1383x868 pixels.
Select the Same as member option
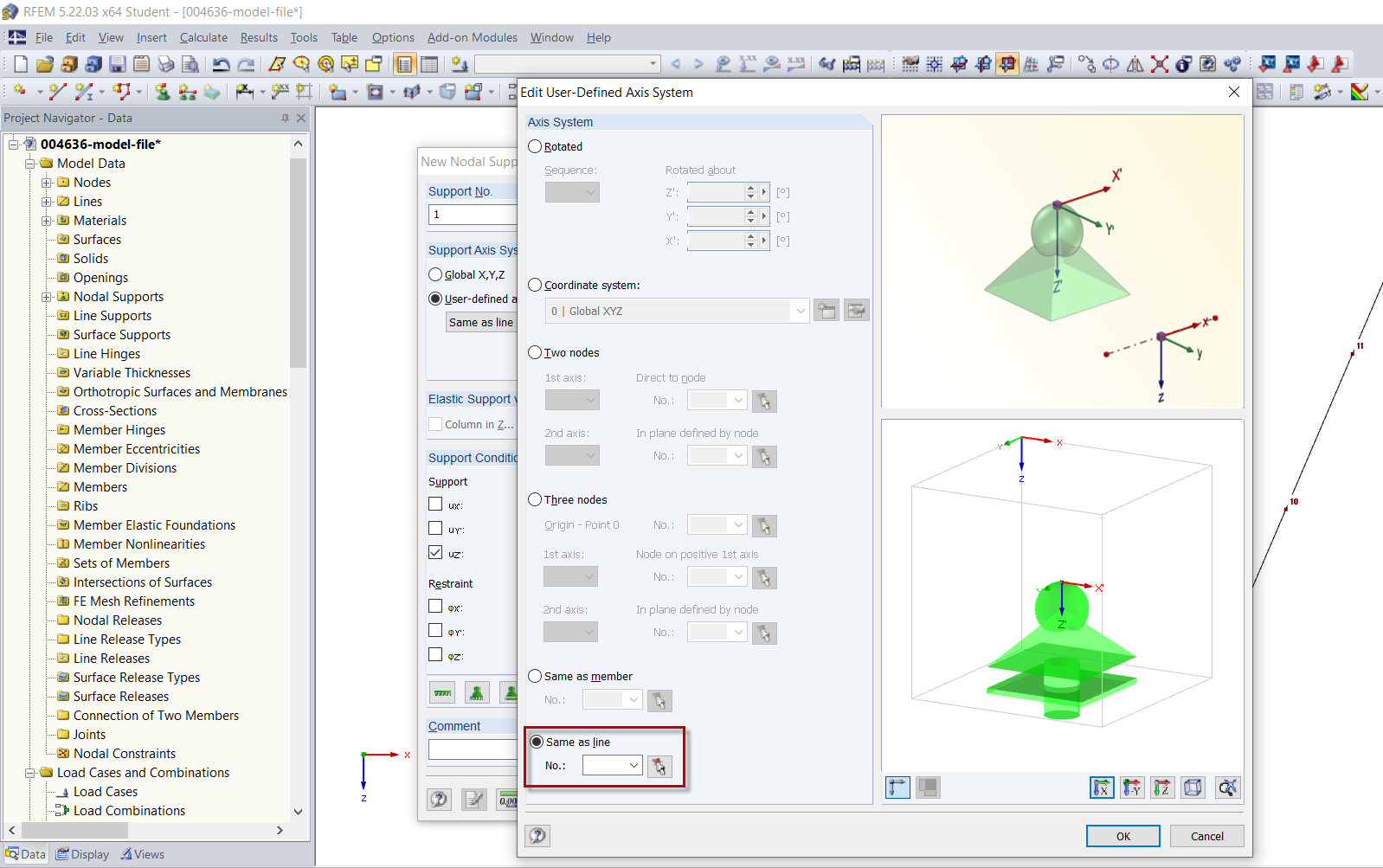point(535,676)
